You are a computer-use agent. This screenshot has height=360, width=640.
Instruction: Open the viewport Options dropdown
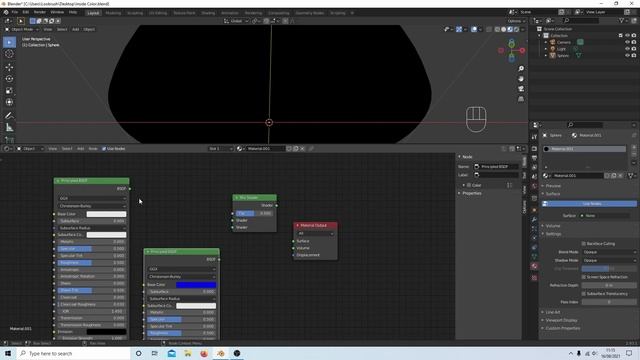(516, 21)
